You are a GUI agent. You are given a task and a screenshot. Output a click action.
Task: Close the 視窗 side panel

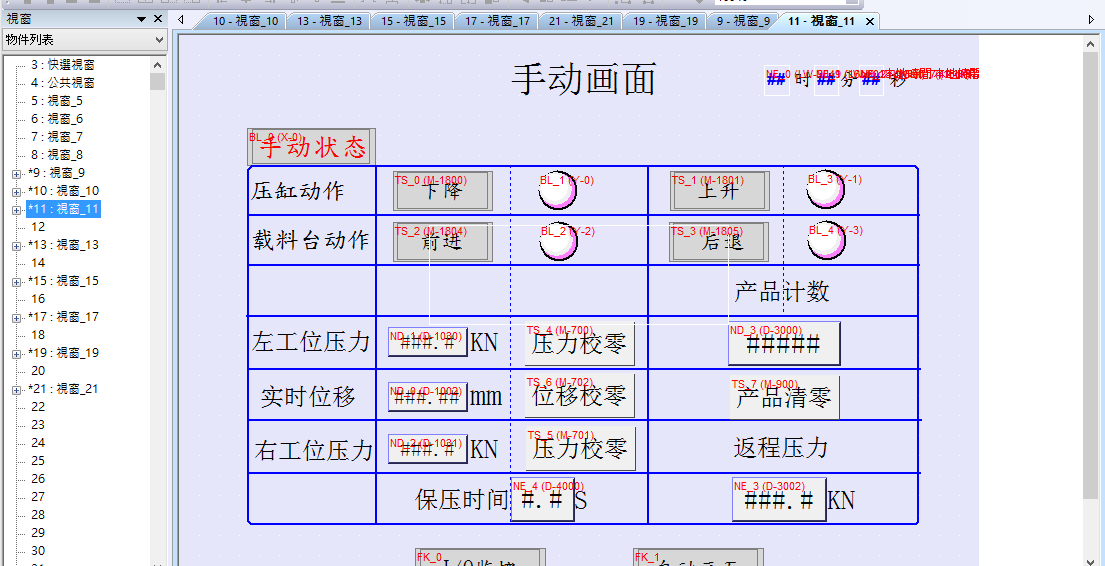(x=158, y=19)
